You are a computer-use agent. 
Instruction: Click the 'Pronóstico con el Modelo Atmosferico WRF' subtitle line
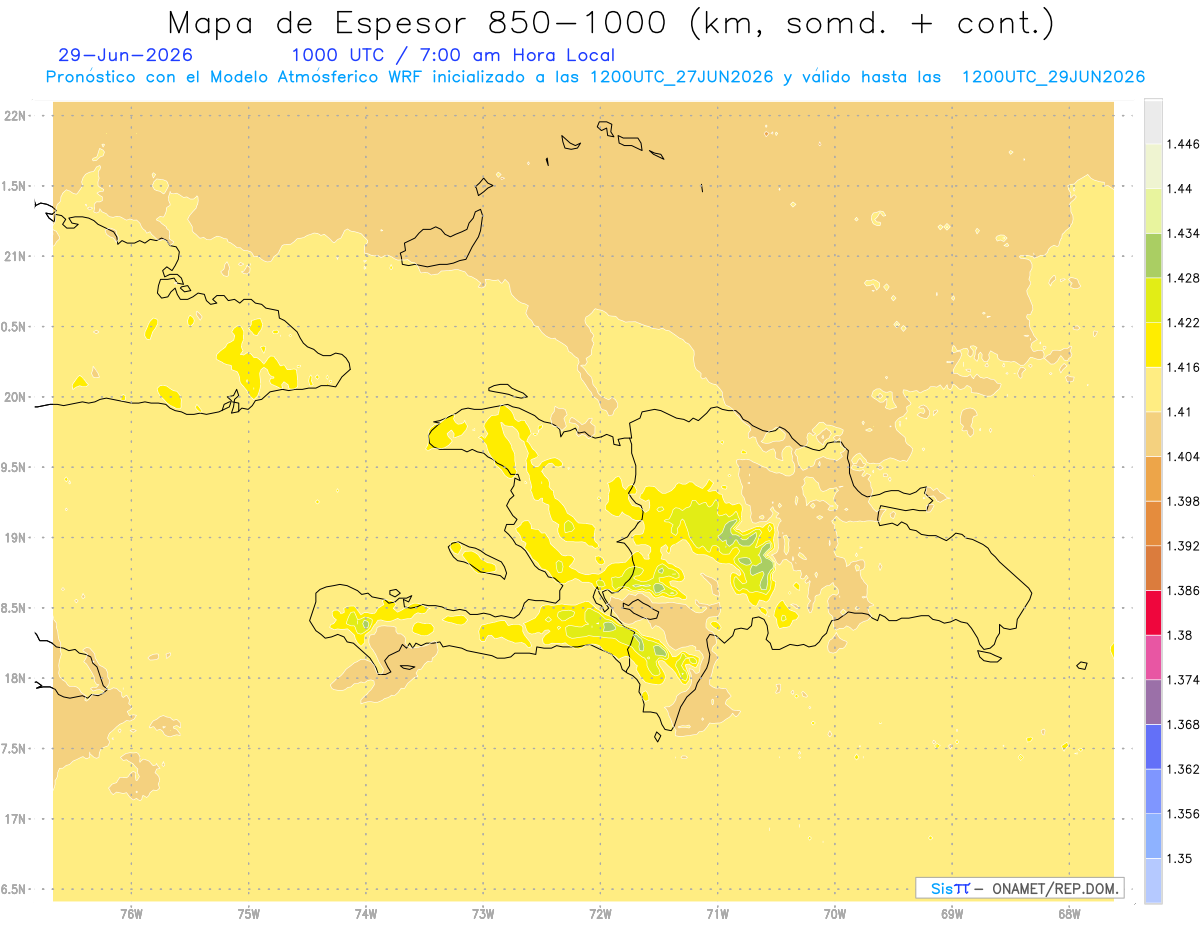pos(595,77)
